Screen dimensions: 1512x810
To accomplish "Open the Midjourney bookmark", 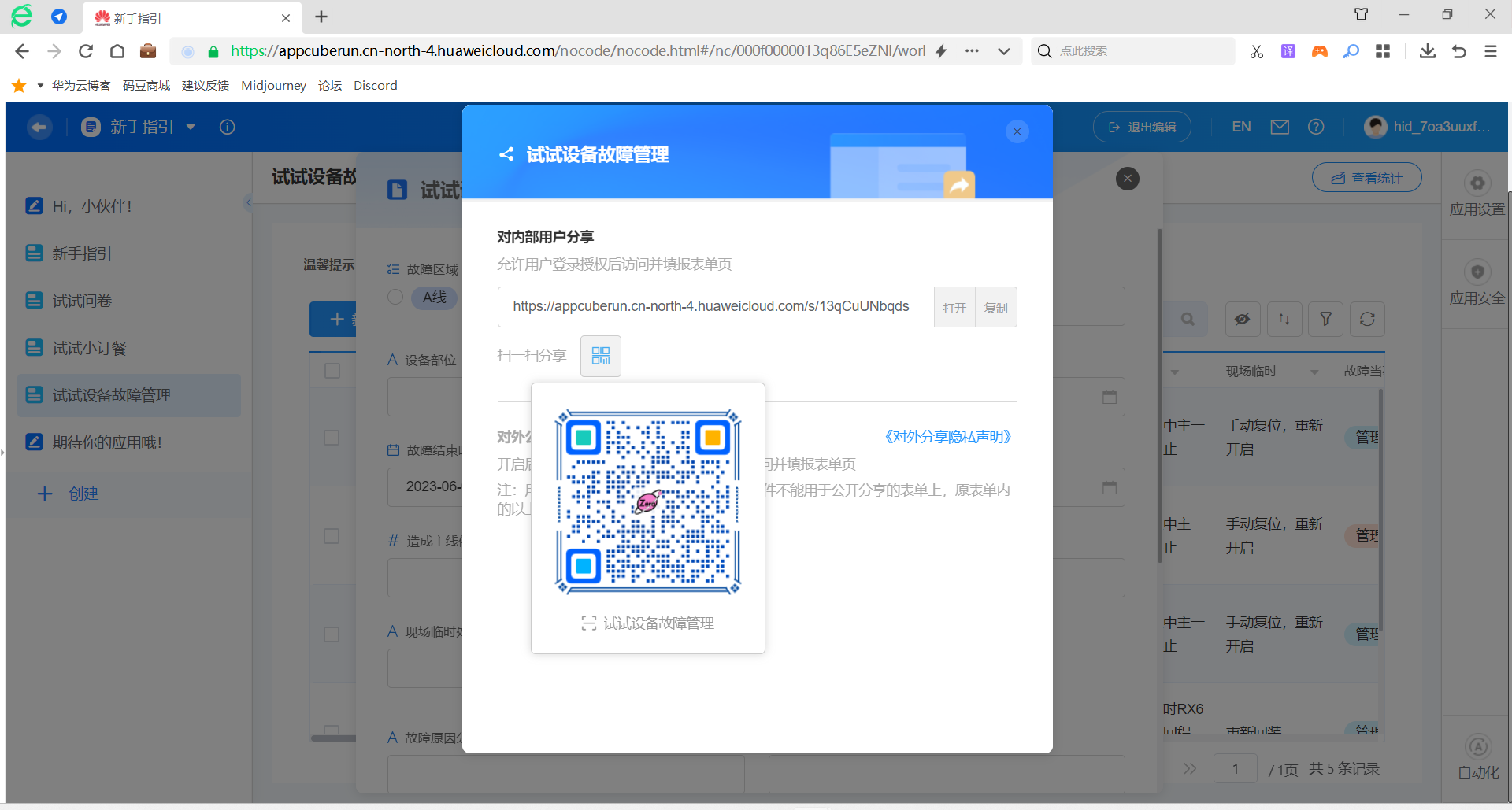I will [273, 85].
